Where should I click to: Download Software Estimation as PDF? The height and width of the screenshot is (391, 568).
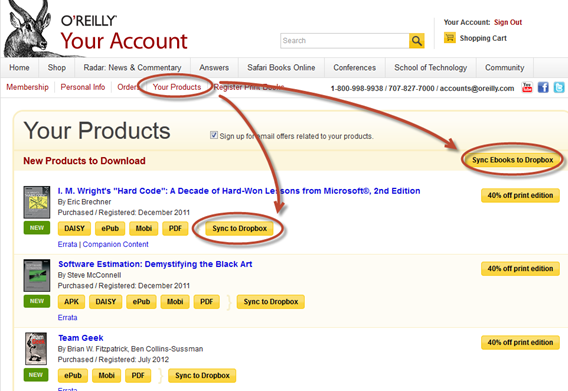[206, 301]
